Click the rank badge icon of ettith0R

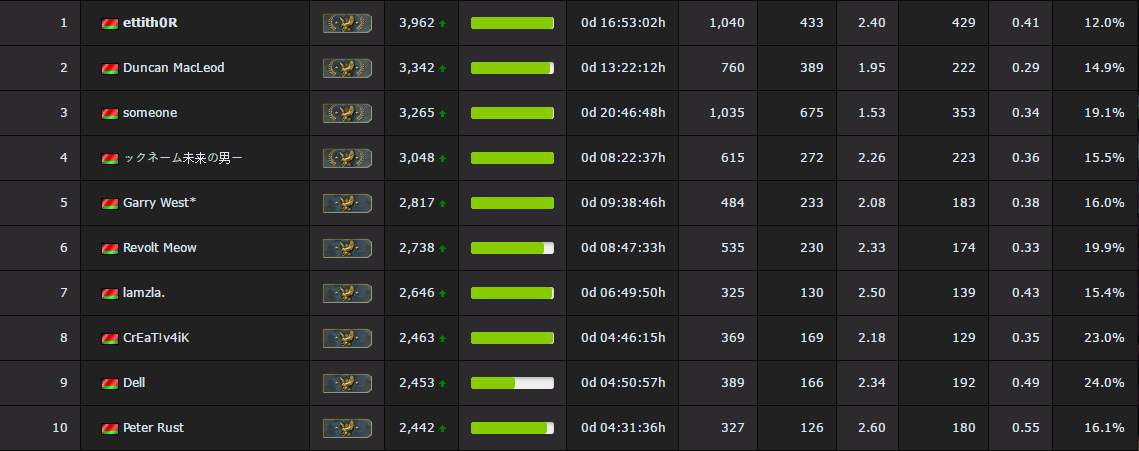[x=347, y=23]
